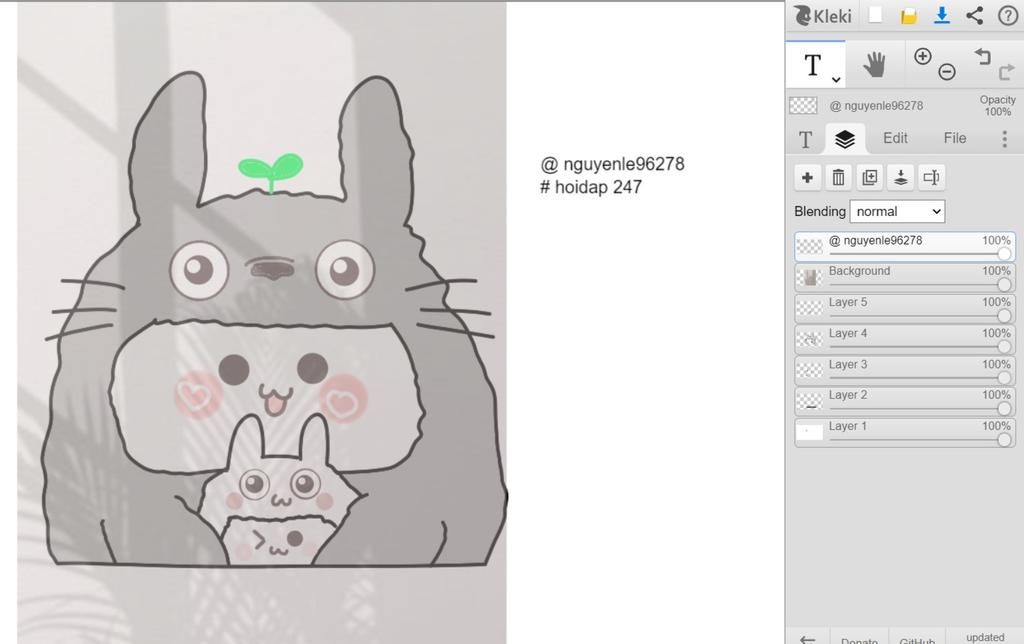Duplicate the selected layer

(x=870, y=177)
